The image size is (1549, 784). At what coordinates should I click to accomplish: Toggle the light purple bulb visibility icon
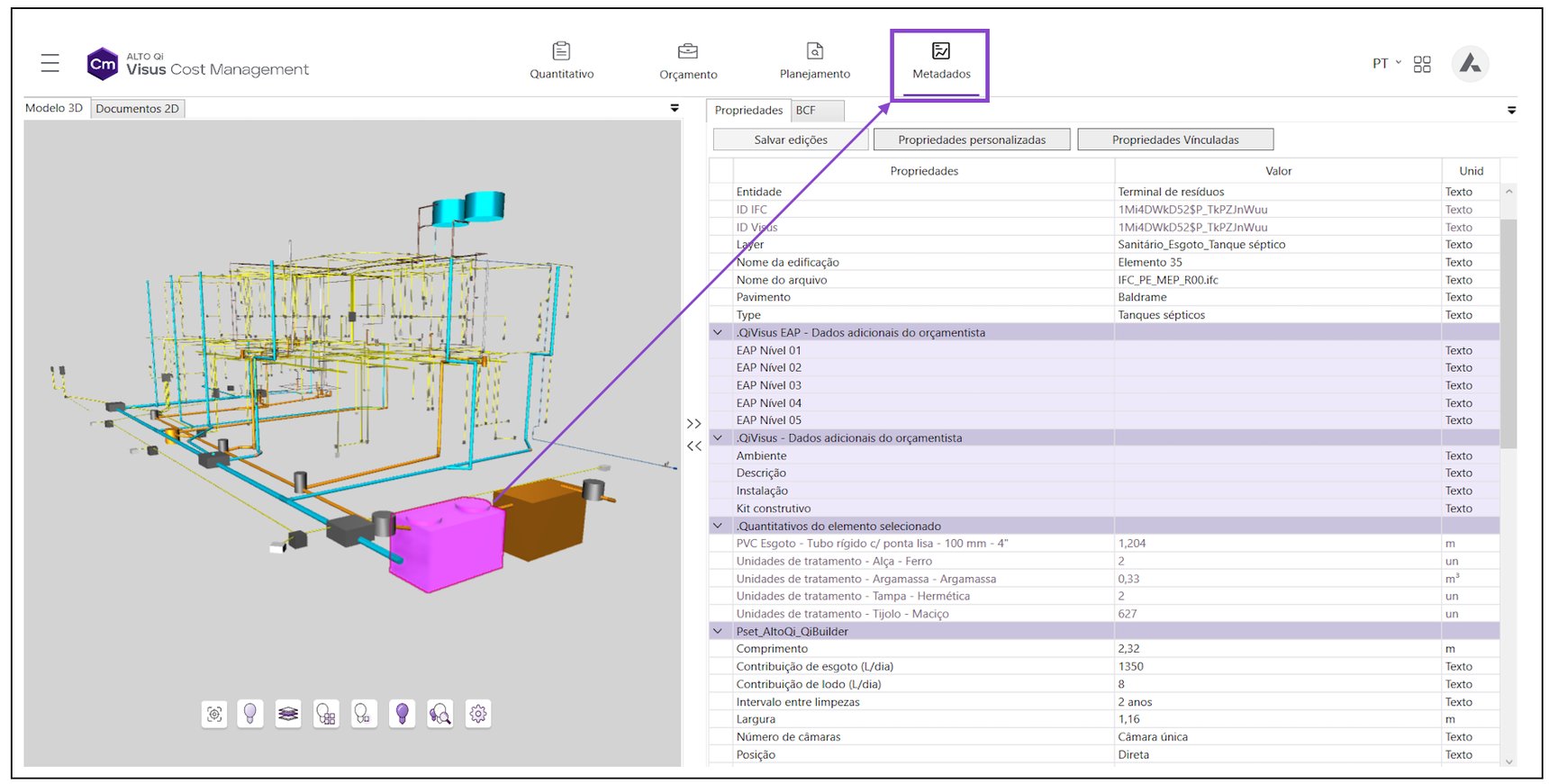(250, 714)
